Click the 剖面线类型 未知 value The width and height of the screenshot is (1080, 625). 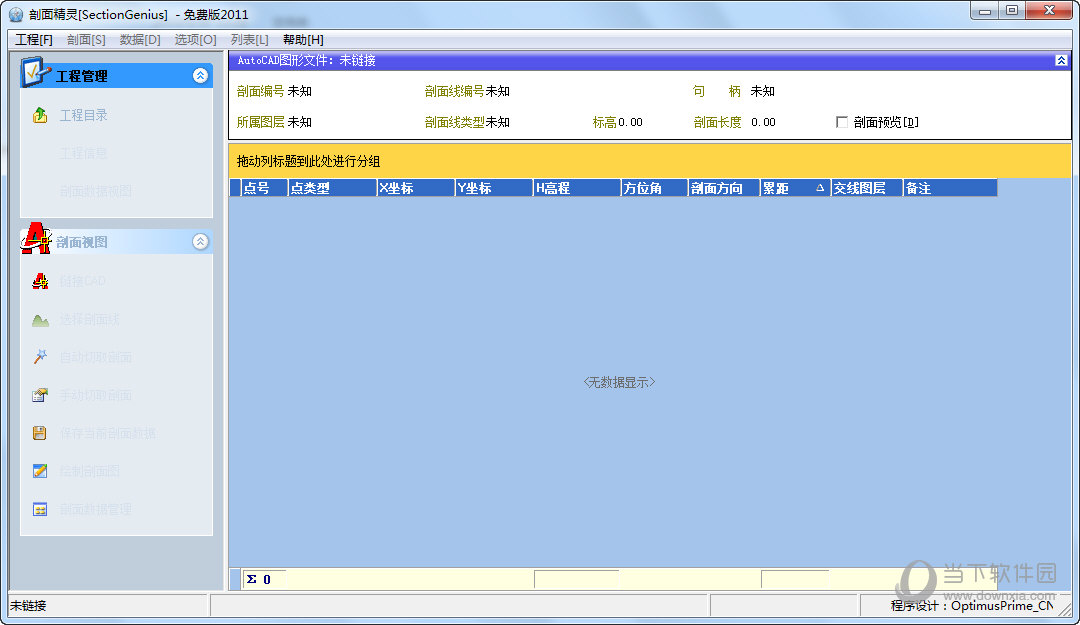[x=497, y=122]
